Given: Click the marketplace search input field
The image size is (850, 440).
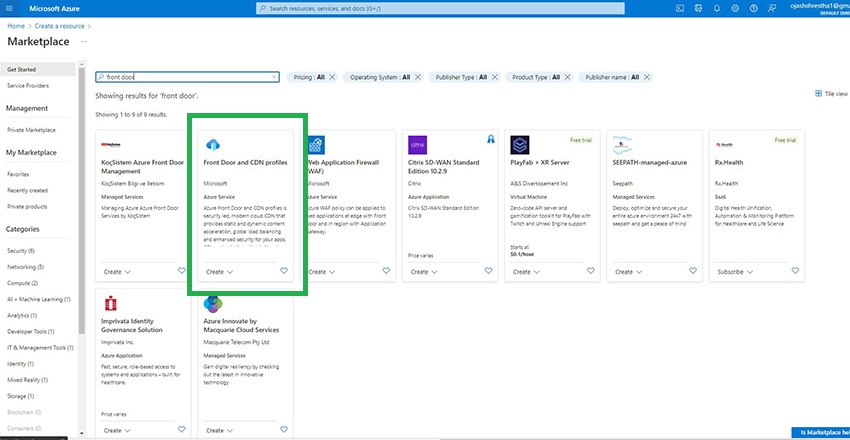Looking at the screenshot, I should [187, 77].
